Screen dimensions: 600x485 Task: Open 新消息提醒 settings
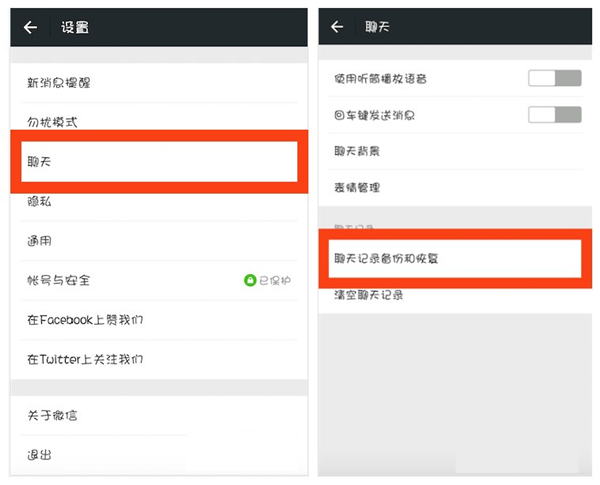(x=159, y=83)
